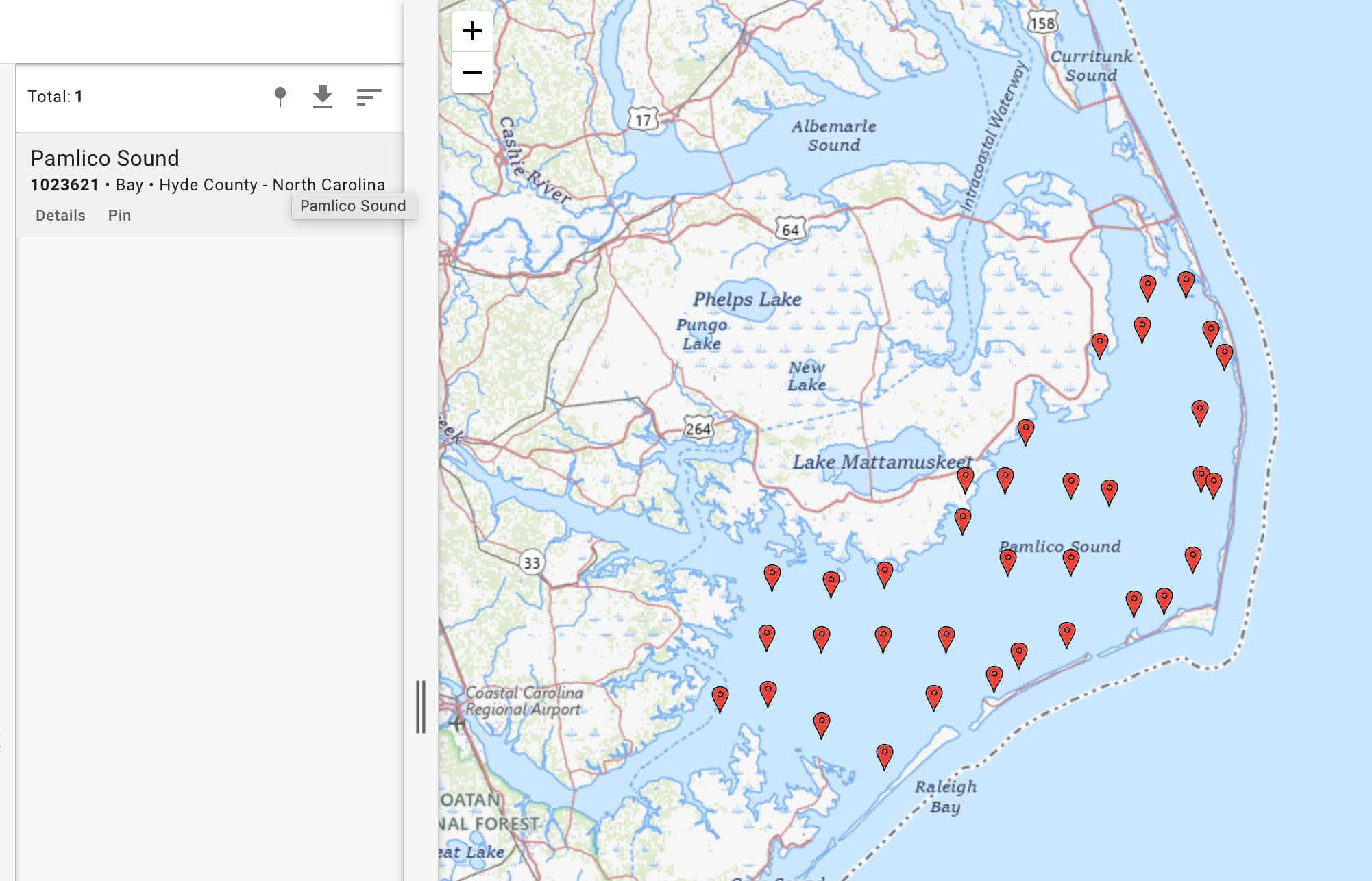Download results using the download arrow icon

(322, 97)
